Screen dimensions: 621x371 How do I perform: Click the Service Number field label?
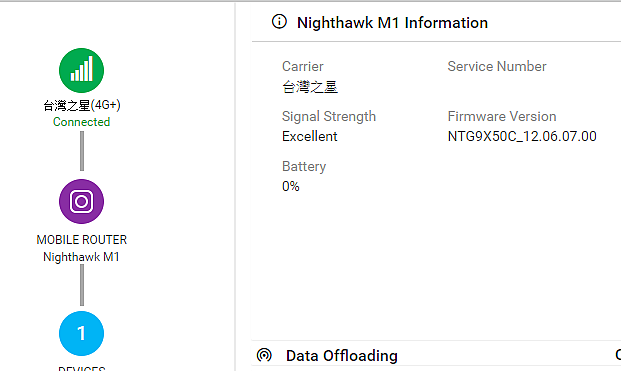tap(497, 67)
